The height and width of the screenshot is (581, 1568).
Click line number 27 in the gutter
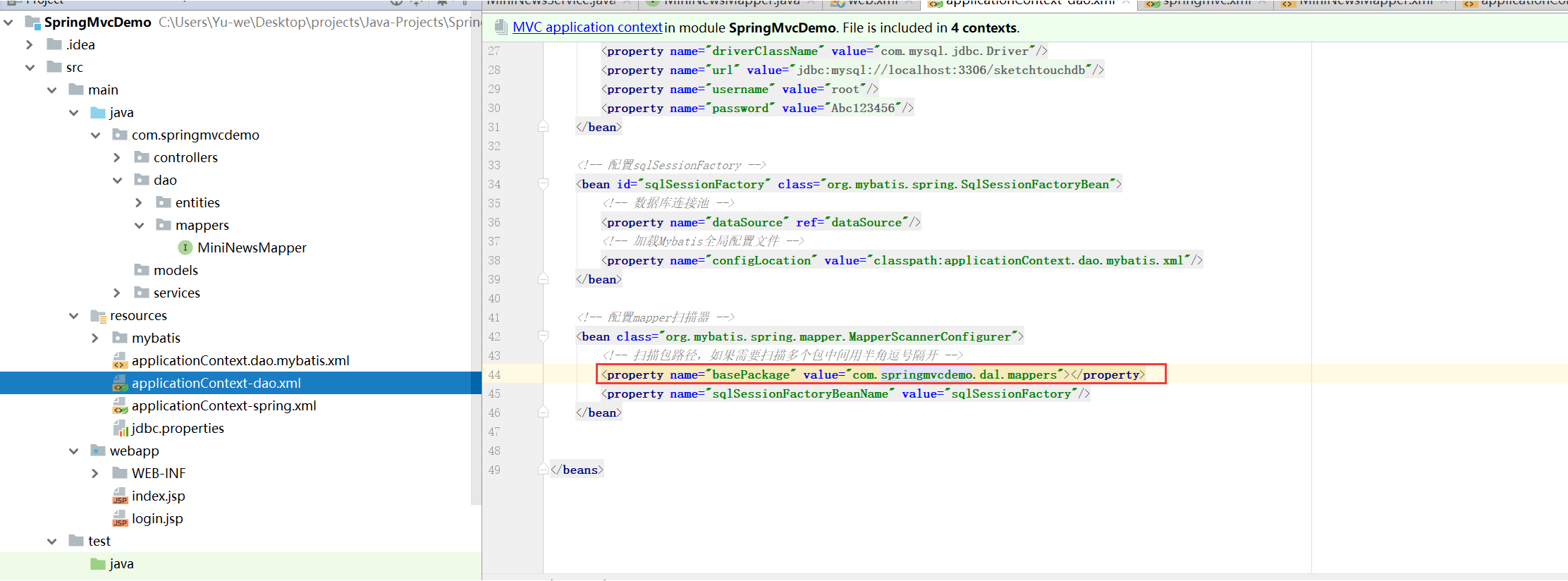click(x=494, y=51)
